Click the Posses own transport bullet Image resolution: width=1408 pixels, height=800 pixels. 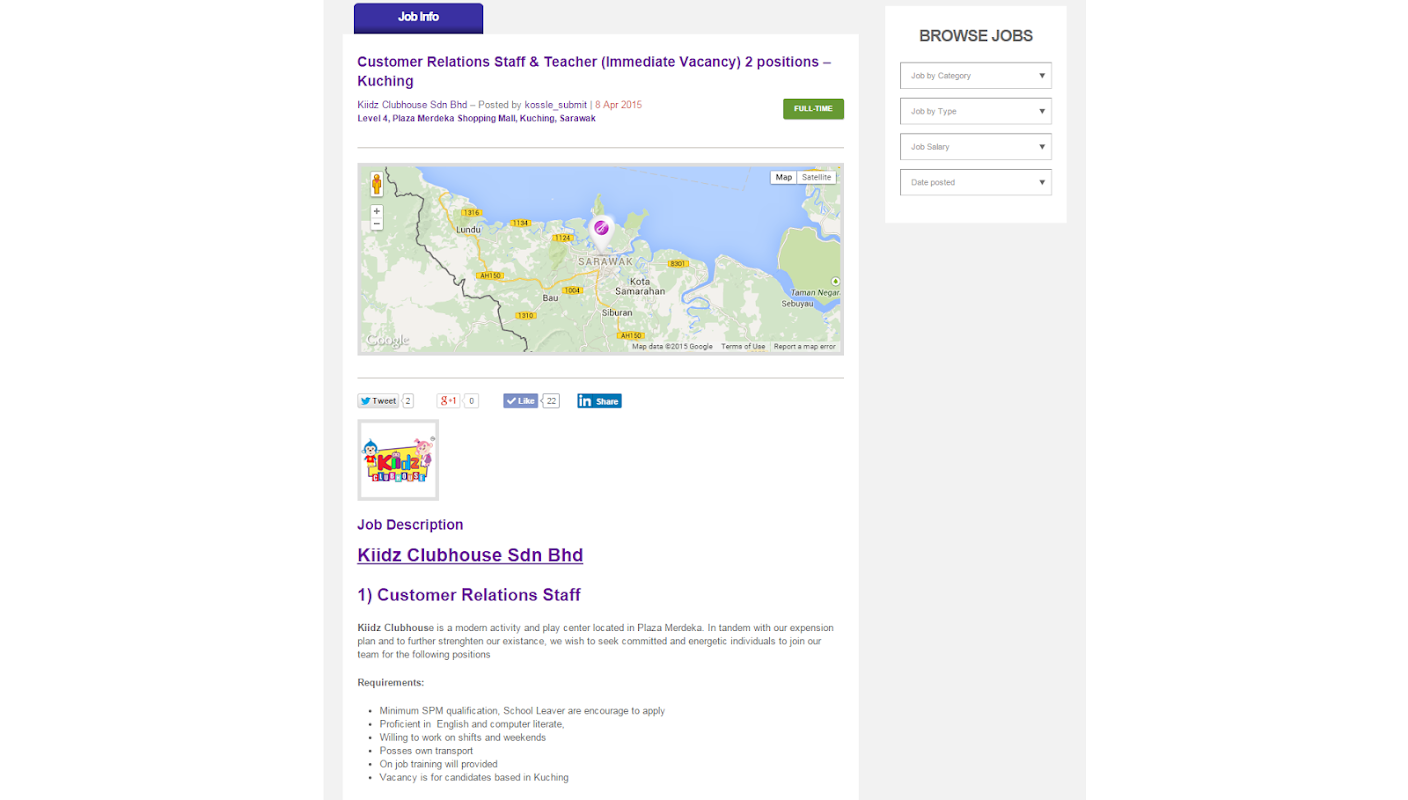click(426, 751)
